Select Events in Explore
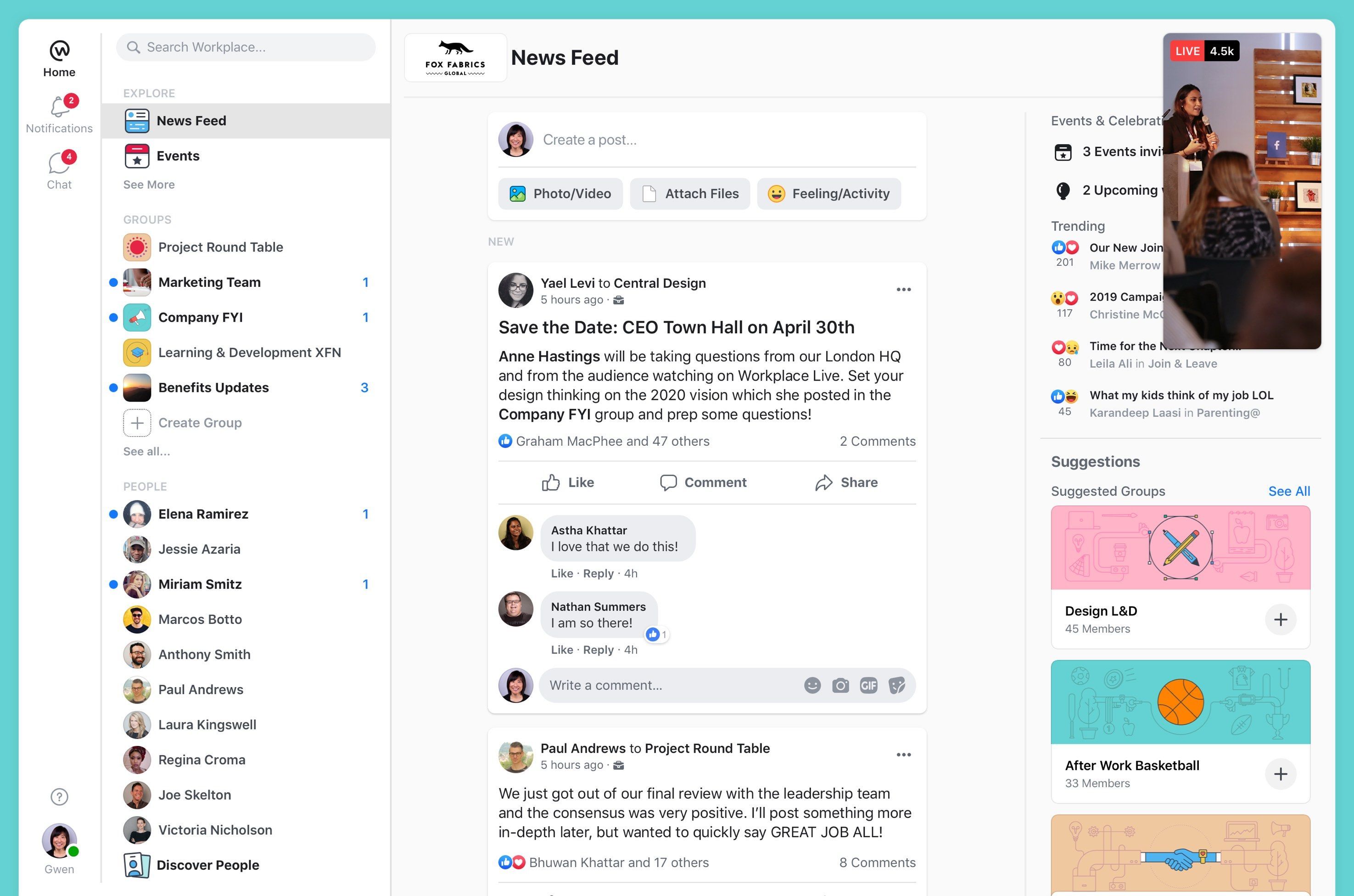The width and height of the screenshot is (1354, 896). tap(246, 156)
